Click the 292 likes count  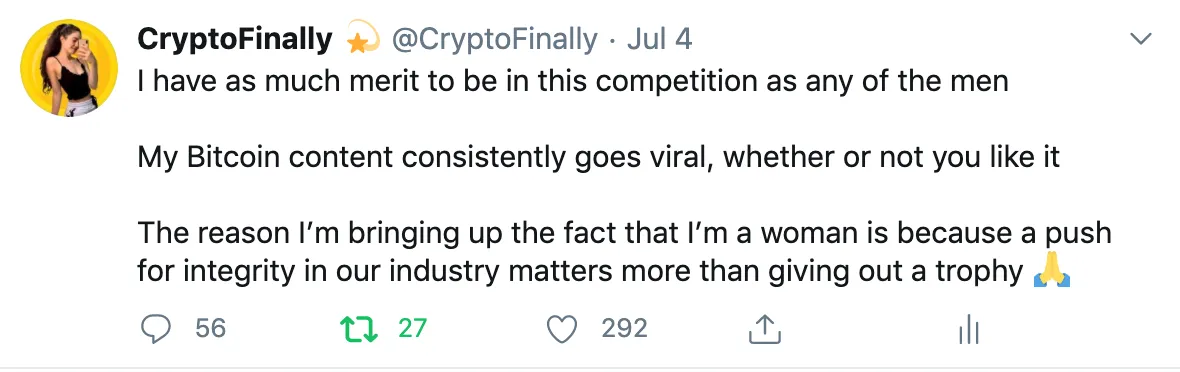[x=624, y=328]
